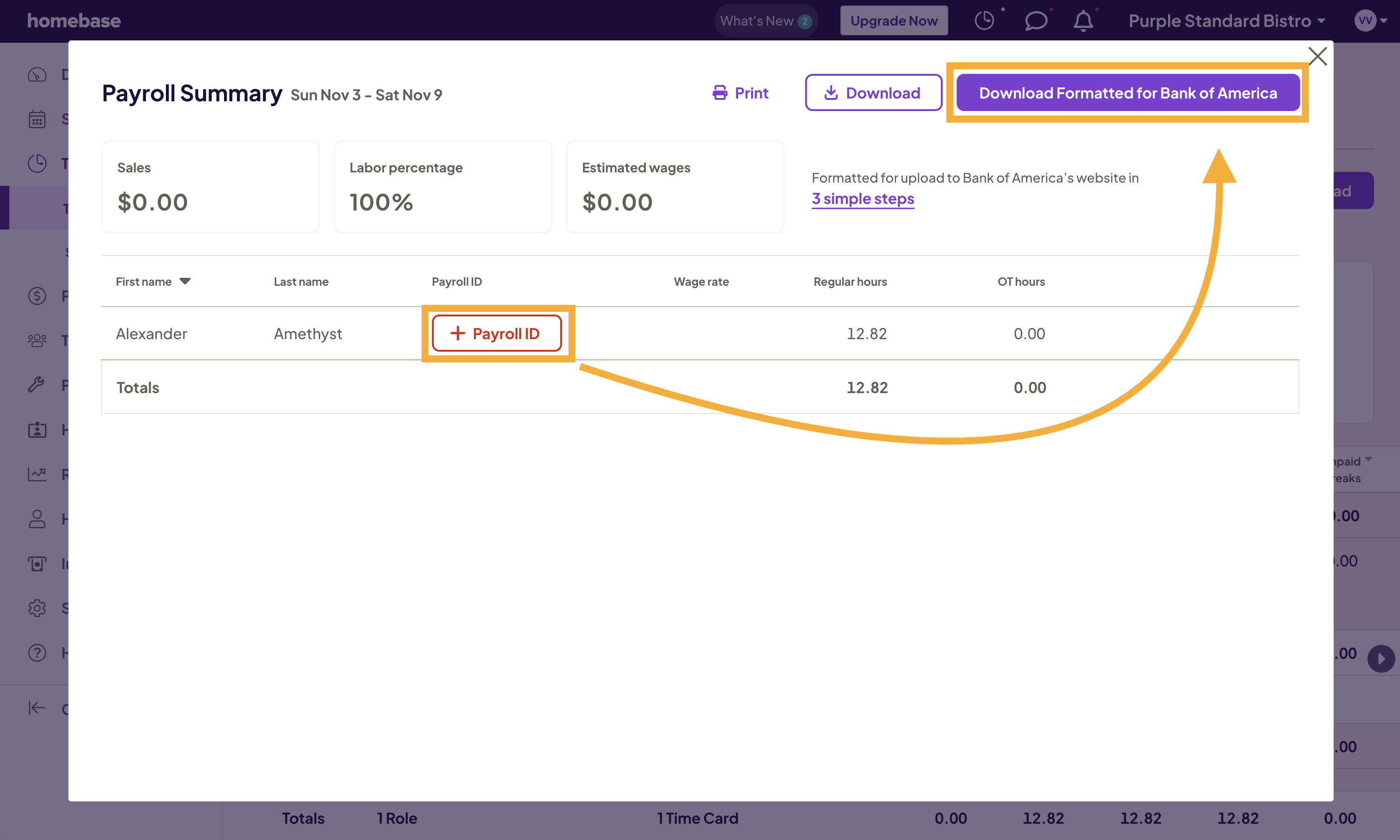The width and height of the screenshot is (1400, 840).
Task: Sort by First name column
Action: click(x=153, y=282)
